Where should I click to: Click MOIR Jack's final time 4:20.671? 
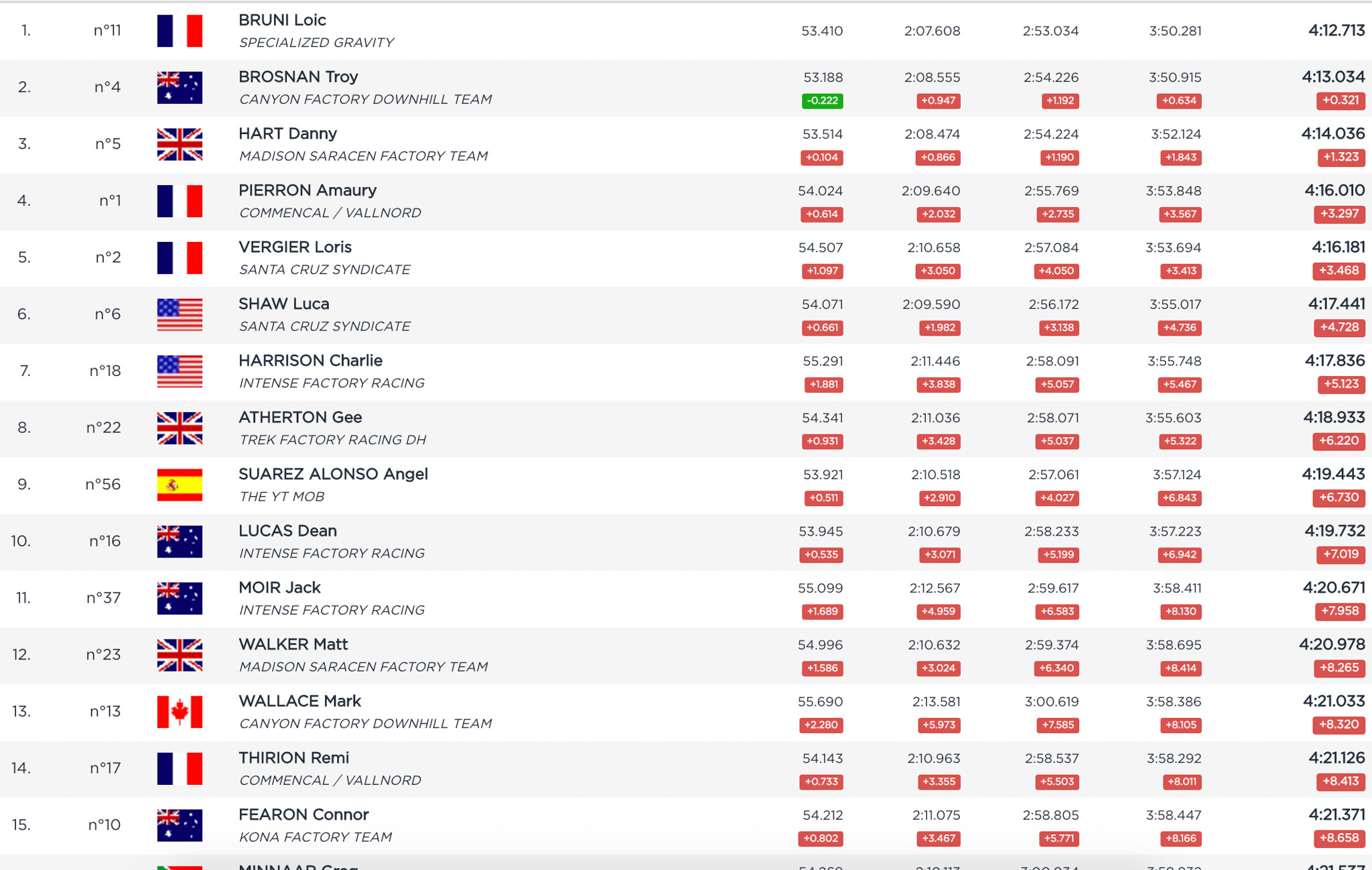[x=1333, y=588]
